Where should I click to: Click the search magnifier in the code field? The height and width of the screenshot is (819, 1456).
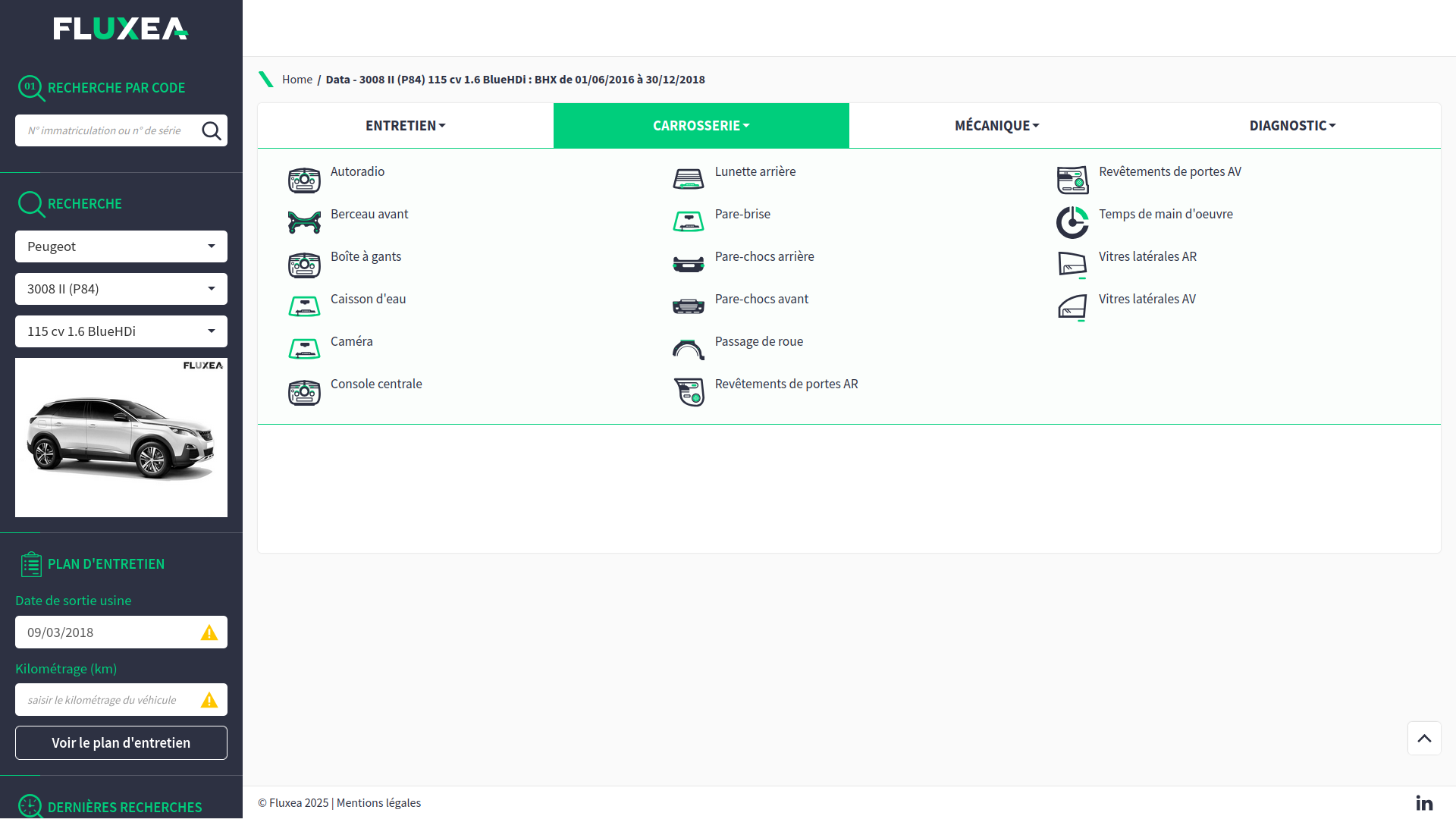pos(212,131)
